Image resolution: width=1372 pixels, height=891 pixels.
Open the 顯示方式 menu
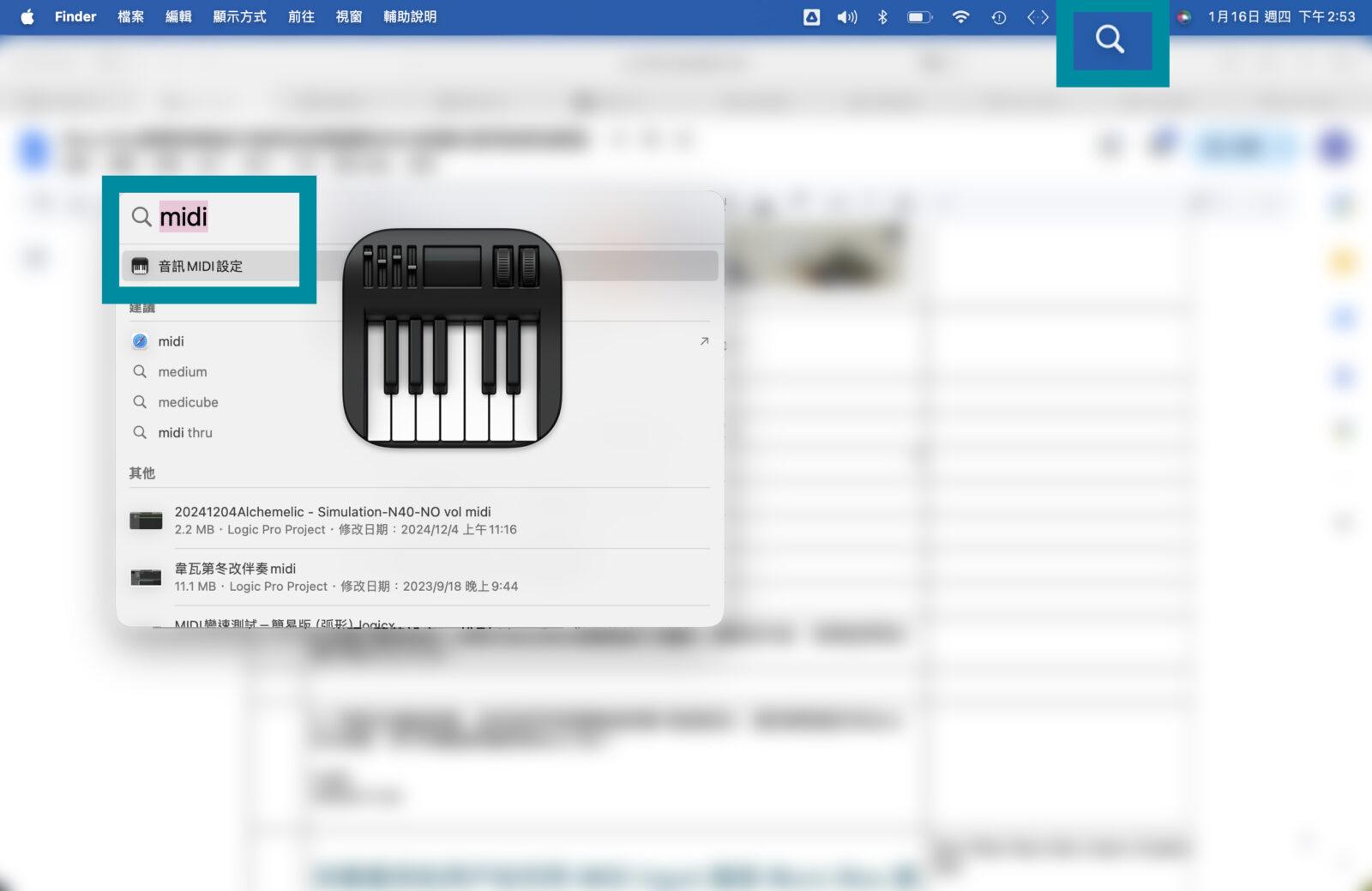(x=239, y=17)
